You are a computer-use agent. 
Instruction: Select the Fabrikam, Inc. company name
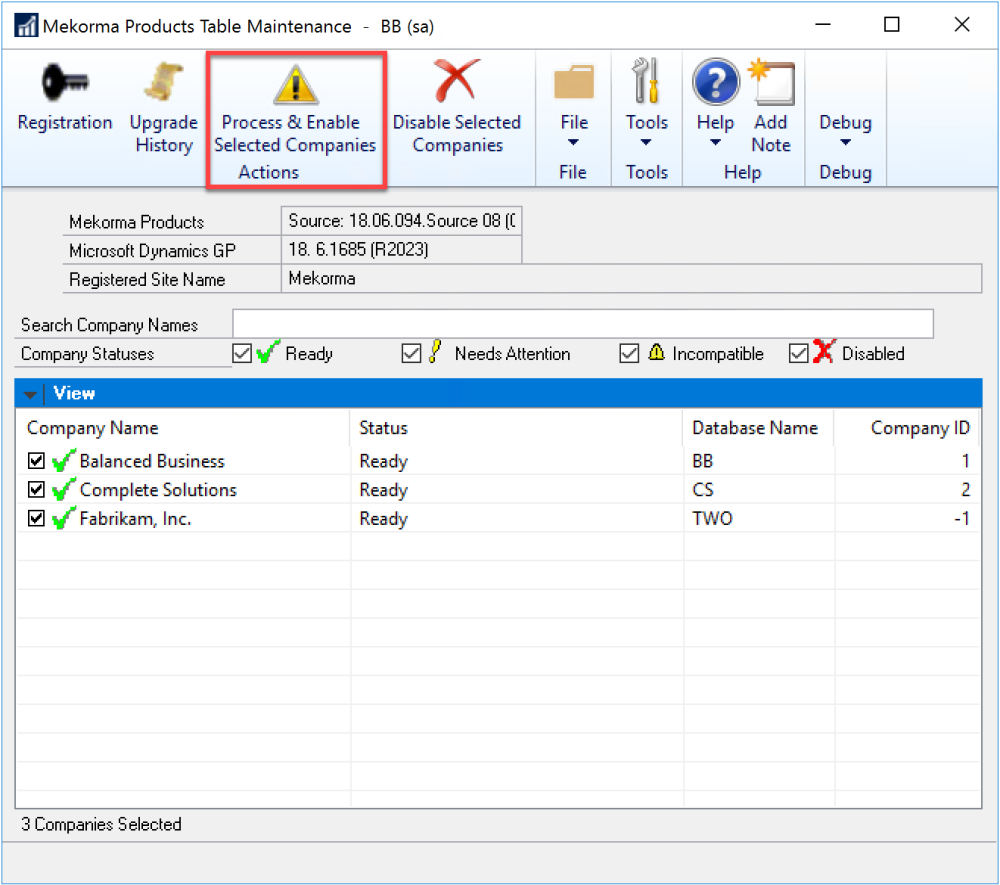(x=135, y=518)
